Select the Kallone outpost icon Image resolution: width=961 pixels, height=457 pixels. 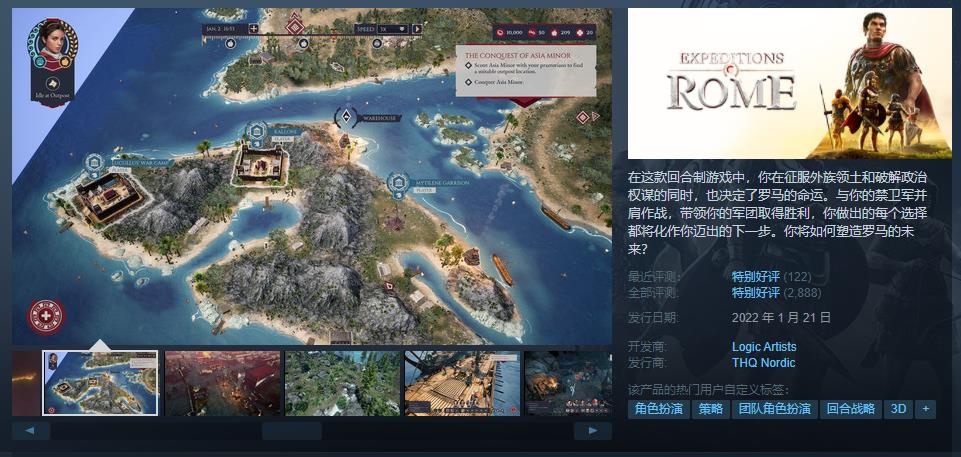[256, 131]
